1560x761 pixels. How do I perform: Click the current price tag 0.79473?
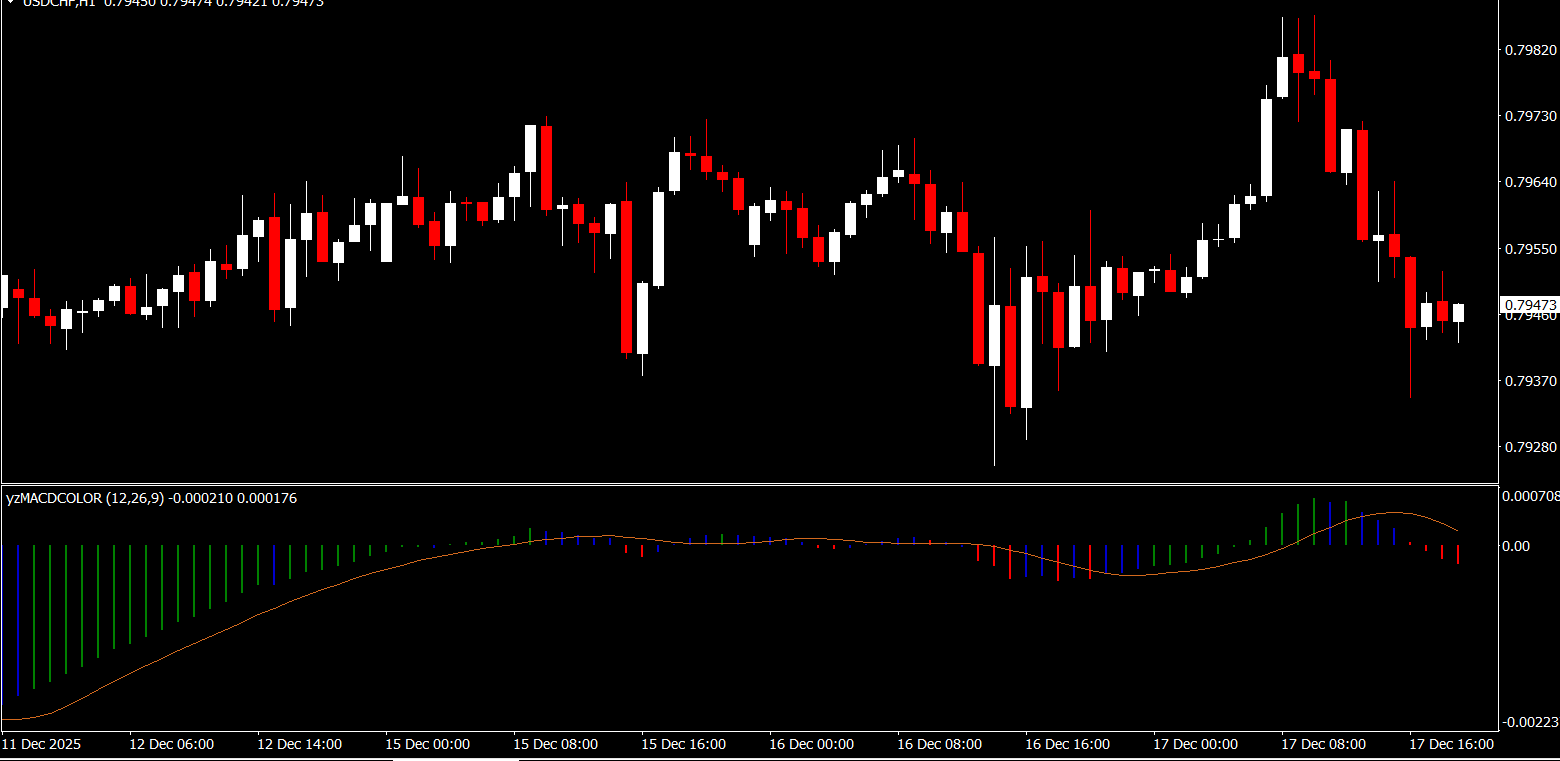point(1530,304)
